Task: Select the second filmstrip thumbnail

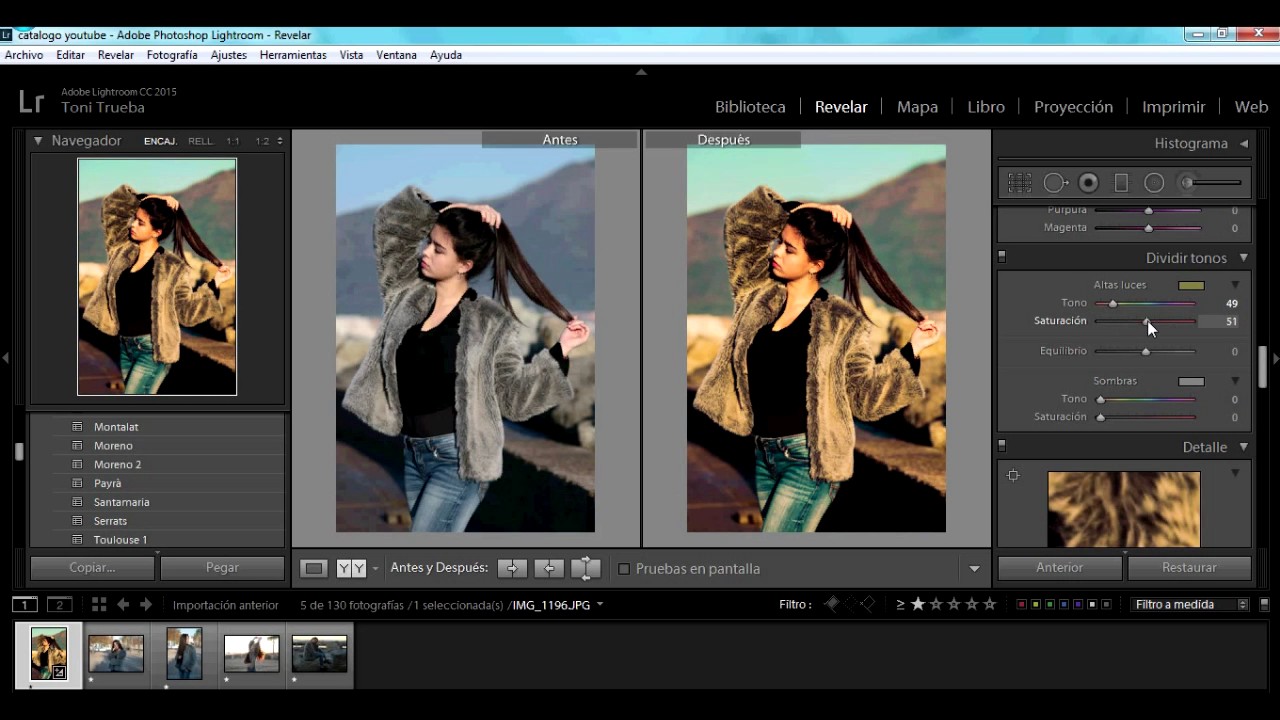Action: (116, 654)
